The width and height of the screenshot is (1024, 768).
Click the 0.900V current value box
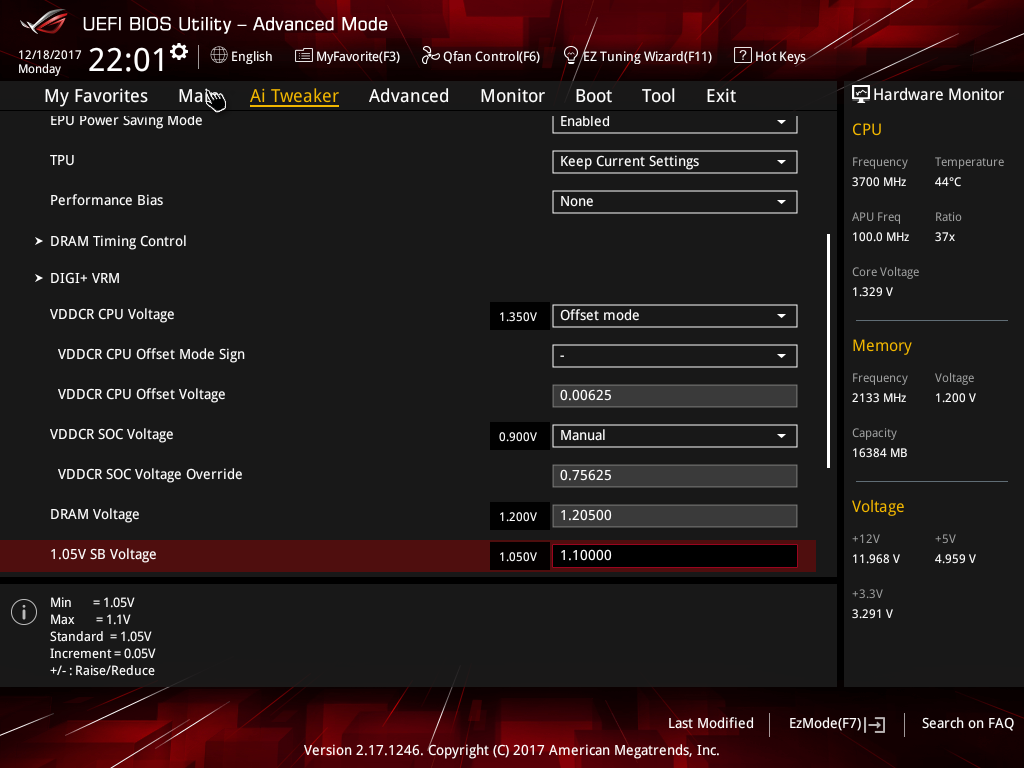point(519,436)
